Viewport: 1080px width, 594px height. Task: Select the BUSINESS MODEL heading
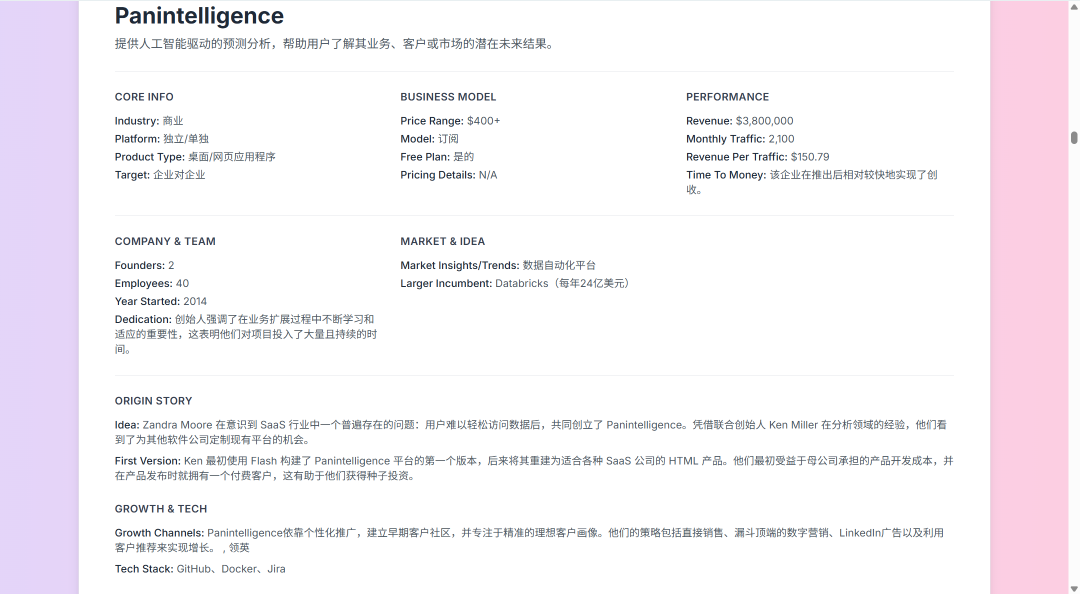click(448, 97)
